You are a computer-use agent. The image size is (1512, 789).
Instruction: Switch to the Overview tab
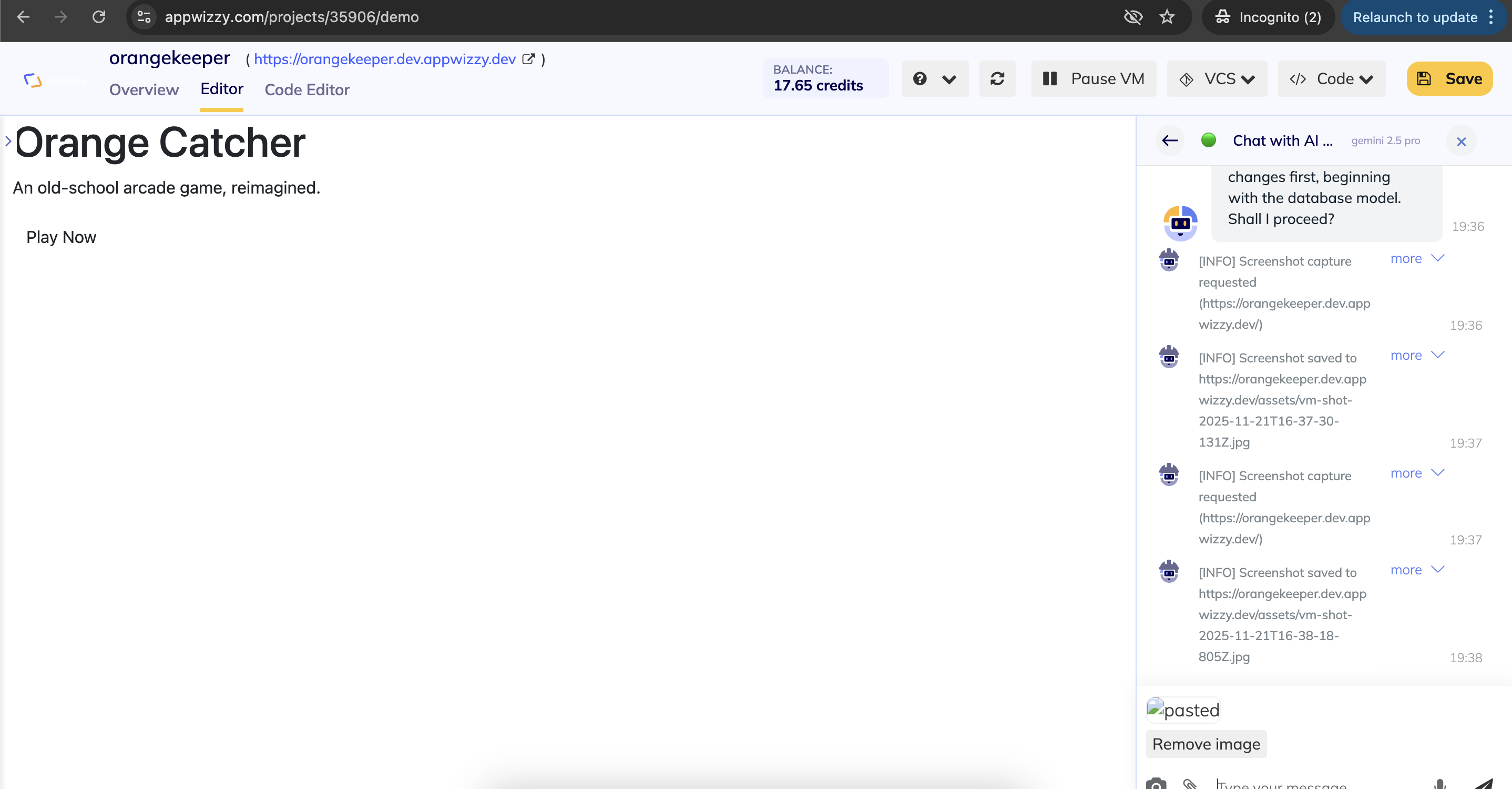144,89
